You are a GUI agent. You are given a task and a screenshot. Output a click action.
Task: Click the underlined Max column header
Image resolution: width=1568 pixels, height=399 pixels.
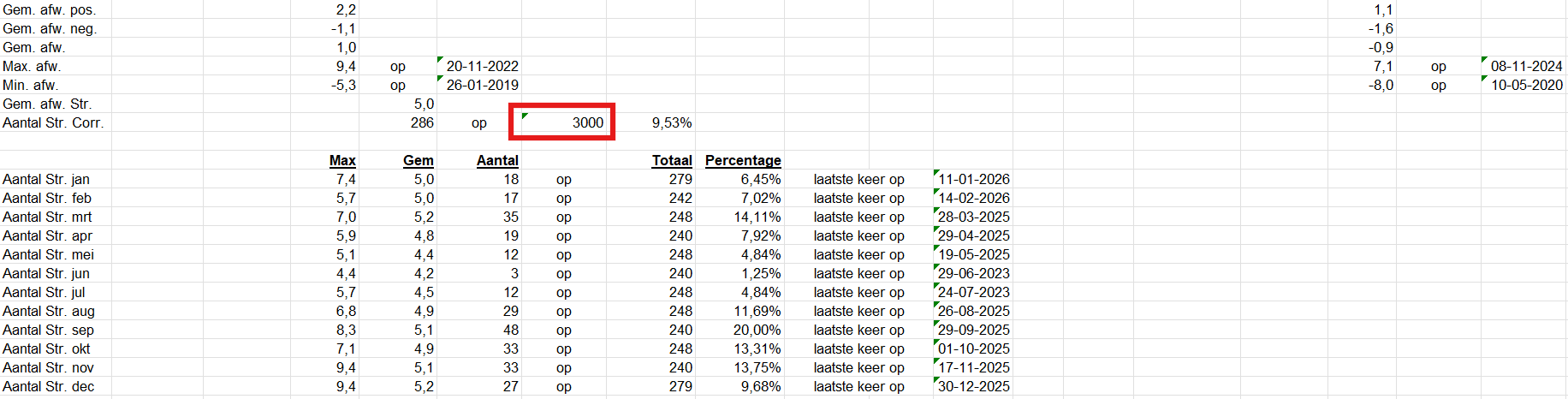(342, 160)
